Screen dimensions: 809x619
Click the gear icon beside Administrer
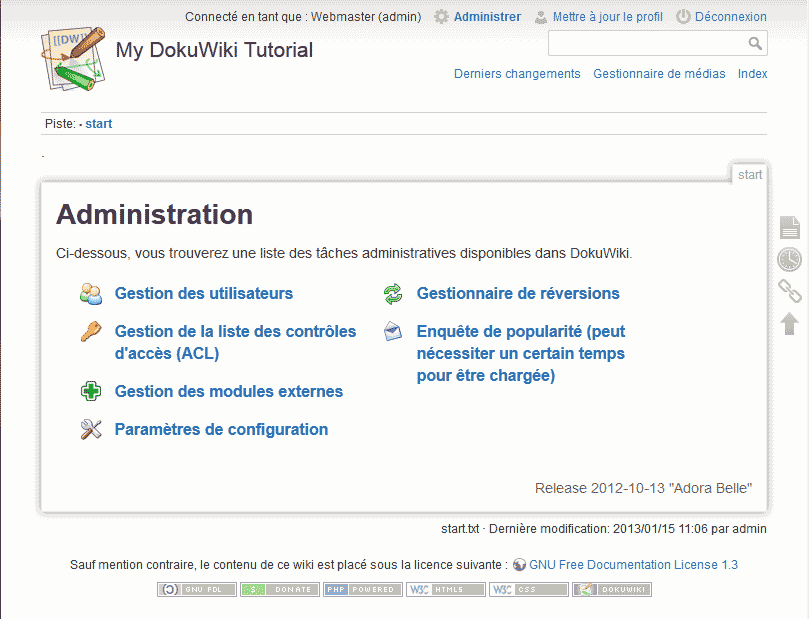[441, 17]
